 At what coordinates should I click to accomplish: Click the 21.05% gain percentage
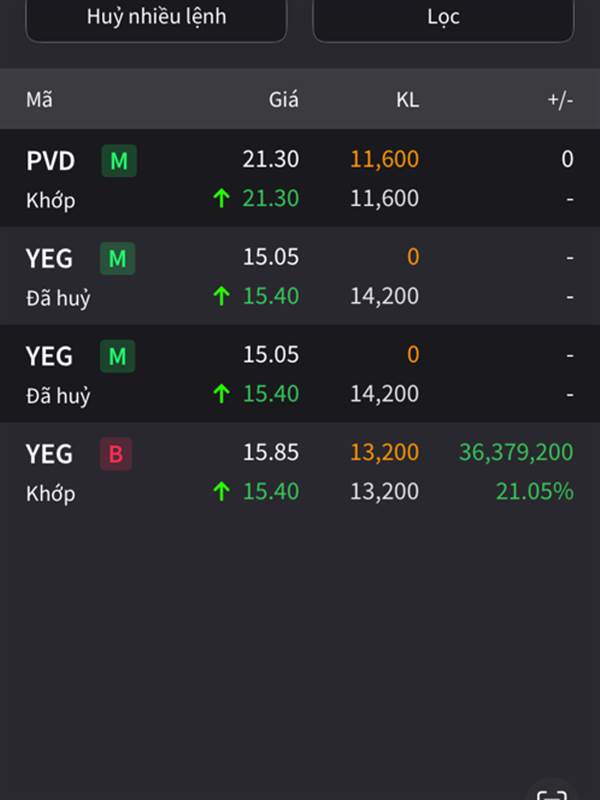pyautogui.click(x=535, y=491)
